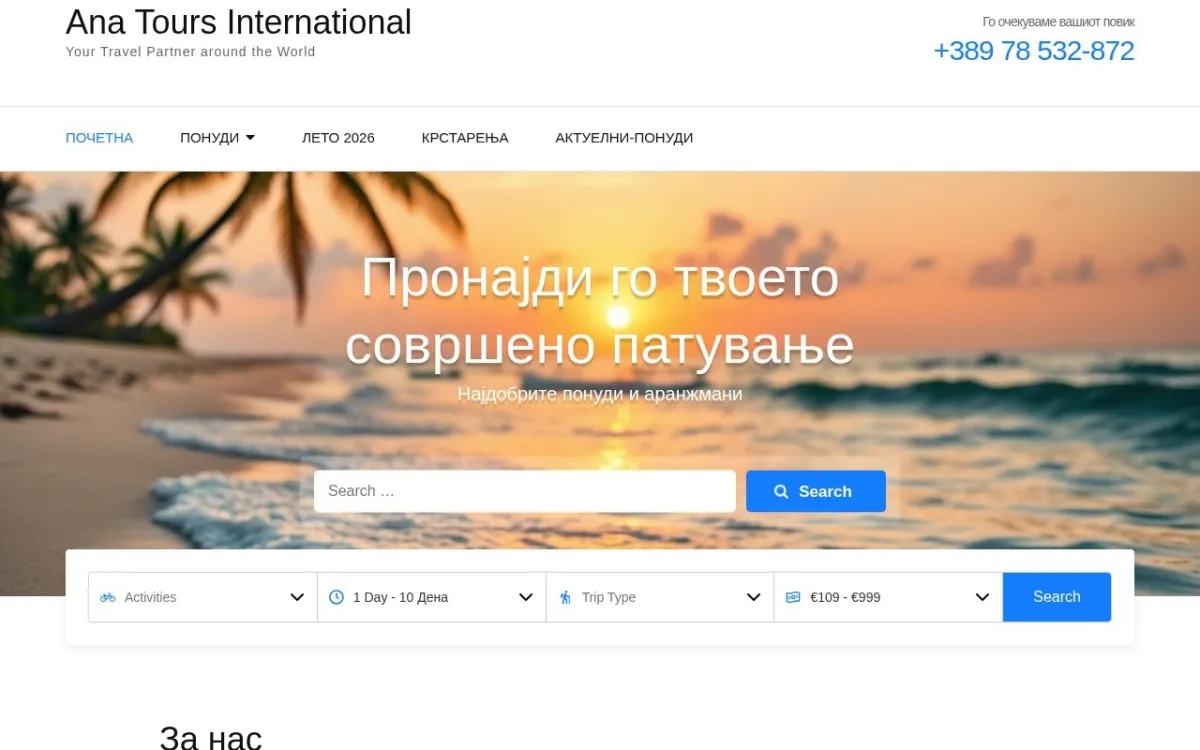Image resolution: width=1200 pixels, height=750 pixels.
Task: Click the blue Search button with the magnifier
Action: tap(816, 492)
